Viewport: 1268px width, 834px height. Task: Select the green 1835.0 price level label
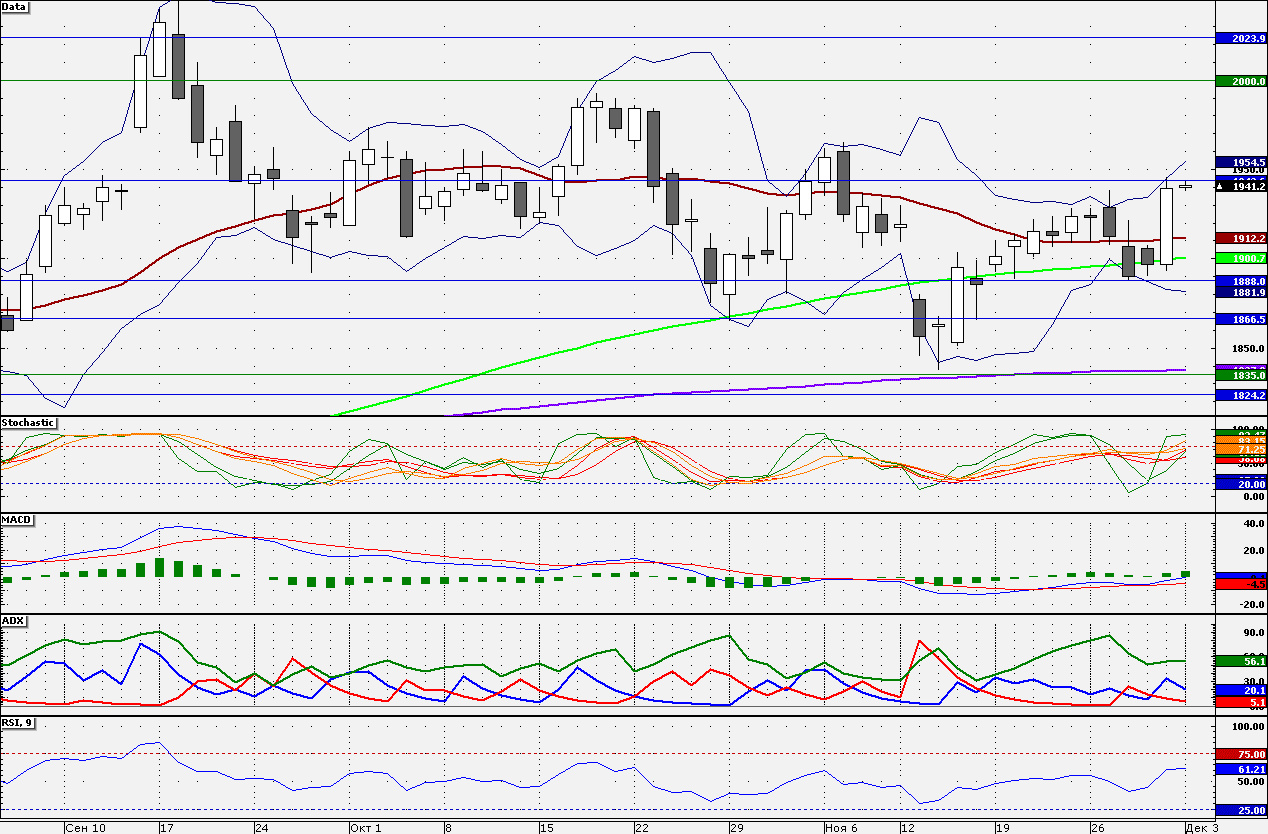tap(1242, 376)
